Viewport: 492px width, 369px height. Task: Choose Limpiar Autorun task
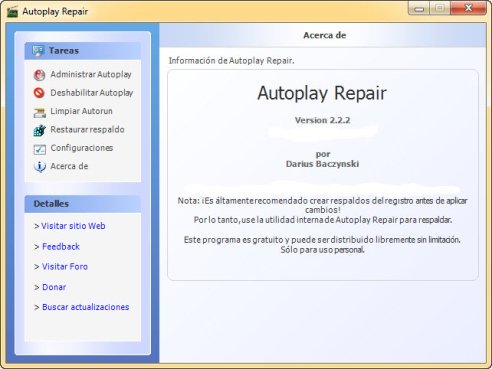coord(81,111)
